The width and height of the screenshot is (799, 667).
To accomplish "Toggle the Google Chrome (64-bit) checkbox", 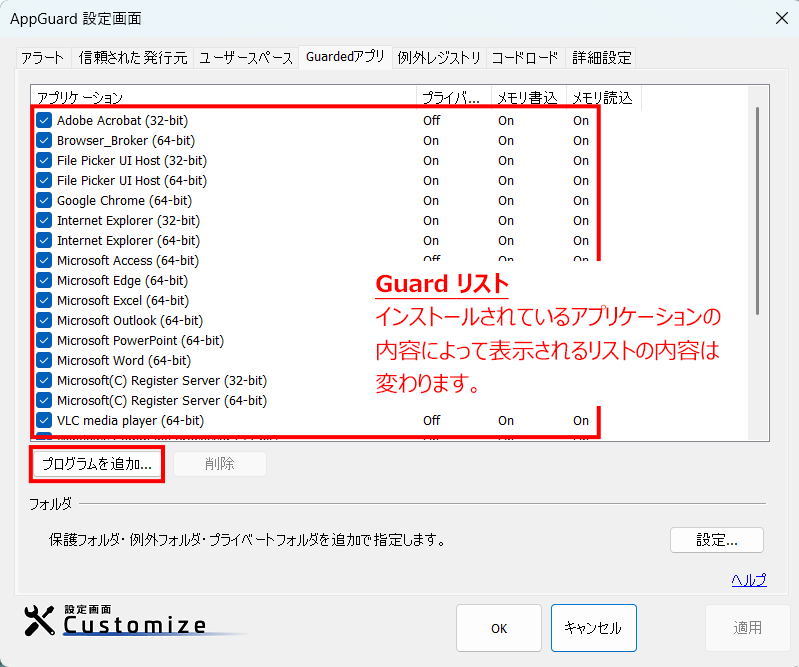I will coord(44,200).
